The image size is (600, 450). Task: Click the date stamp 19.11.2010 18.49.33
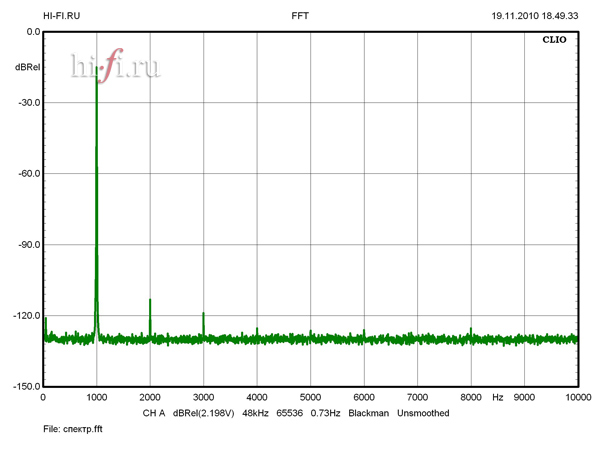[534, 16]
